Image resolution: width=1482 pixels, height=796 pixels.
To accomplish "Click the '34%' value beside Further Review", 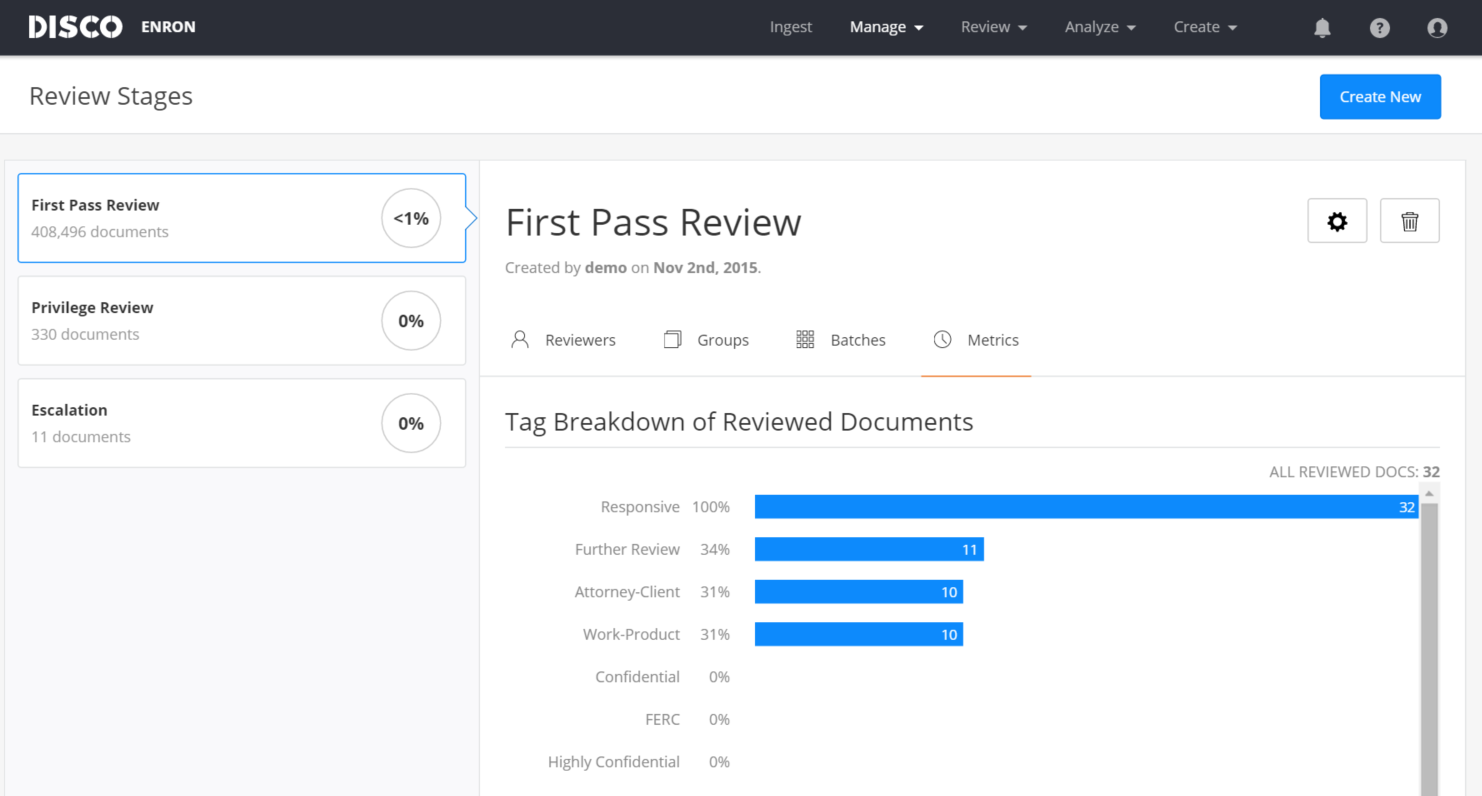I will coord(715,549).
